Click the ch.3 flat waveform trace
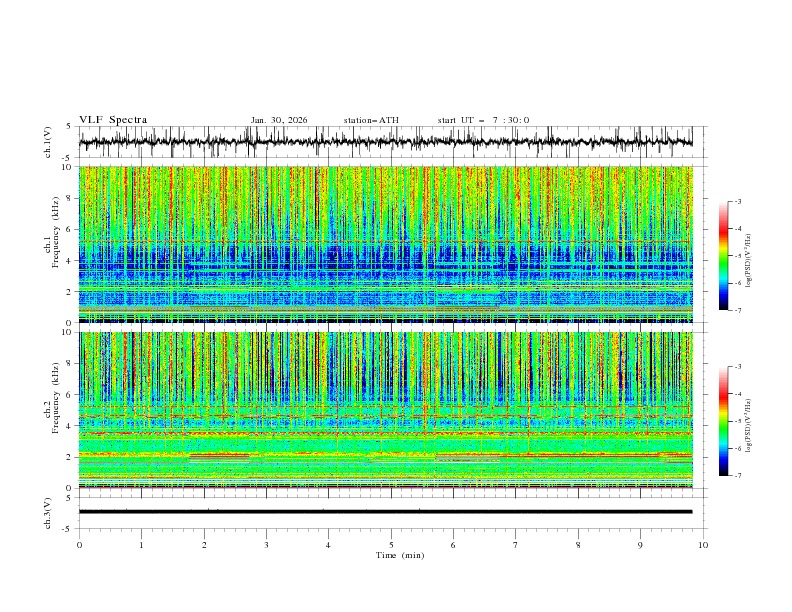Image resolution: width=792 pixels, height=612 pixels. click(386, 512)
